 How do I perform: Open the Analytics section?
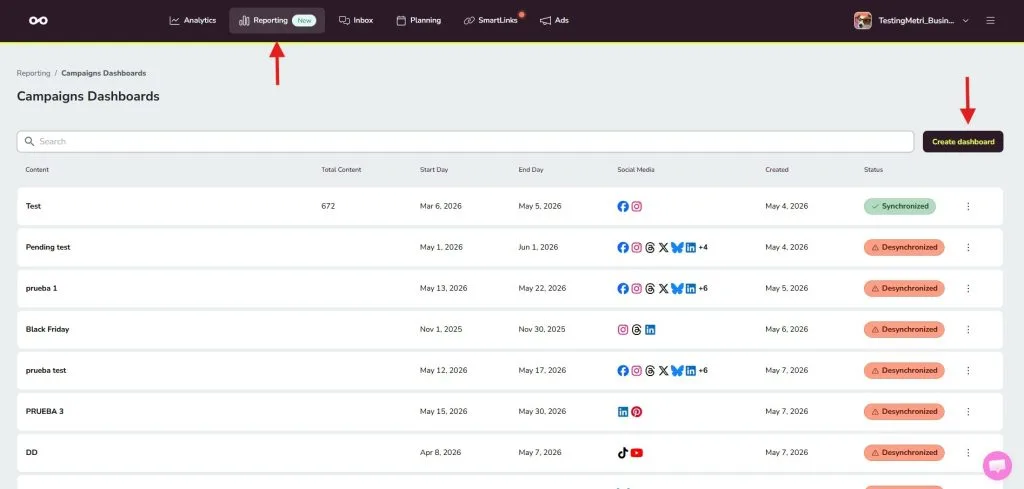pos(193,20)
